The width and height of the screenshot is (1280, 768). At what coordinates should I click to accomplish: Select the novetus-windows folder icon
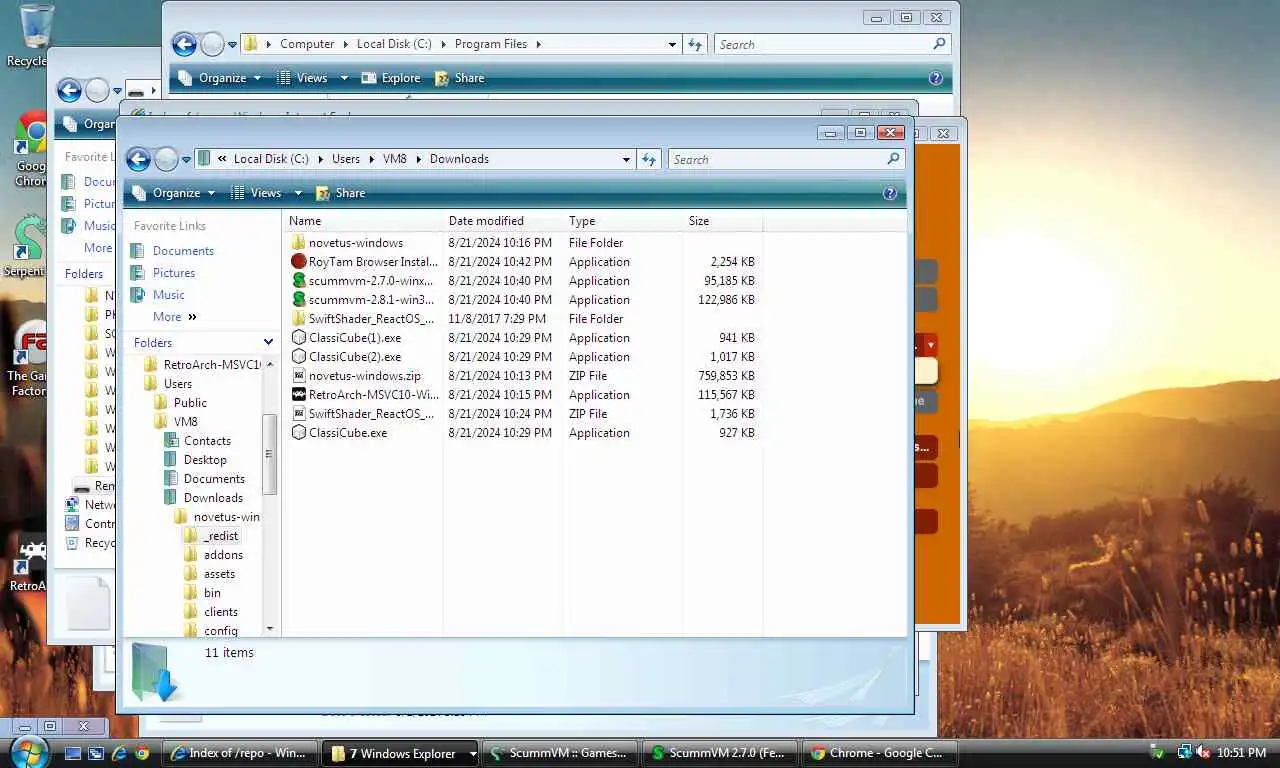[x=298, y=243]
